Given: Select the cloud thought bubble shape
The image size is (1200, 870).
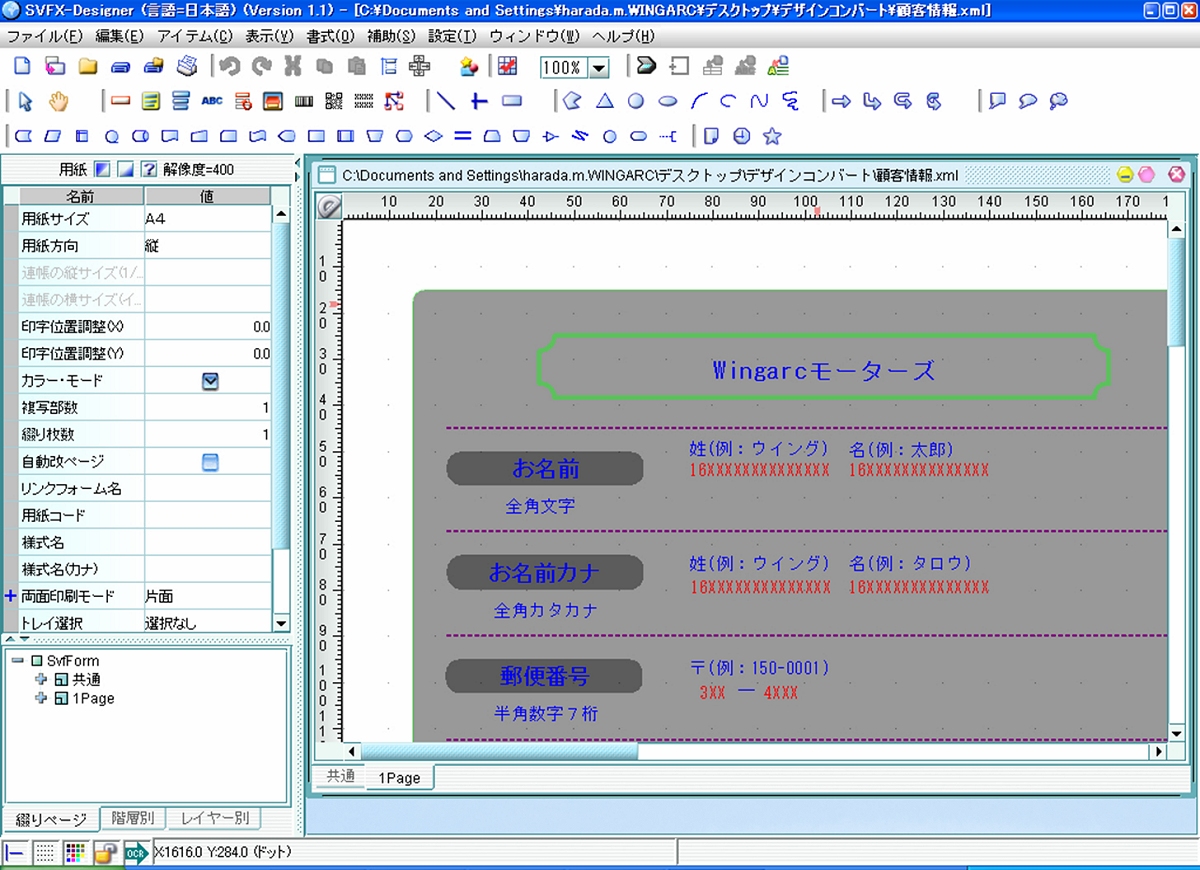Looking at the screenshot, I should click(x=1059, y=101).
